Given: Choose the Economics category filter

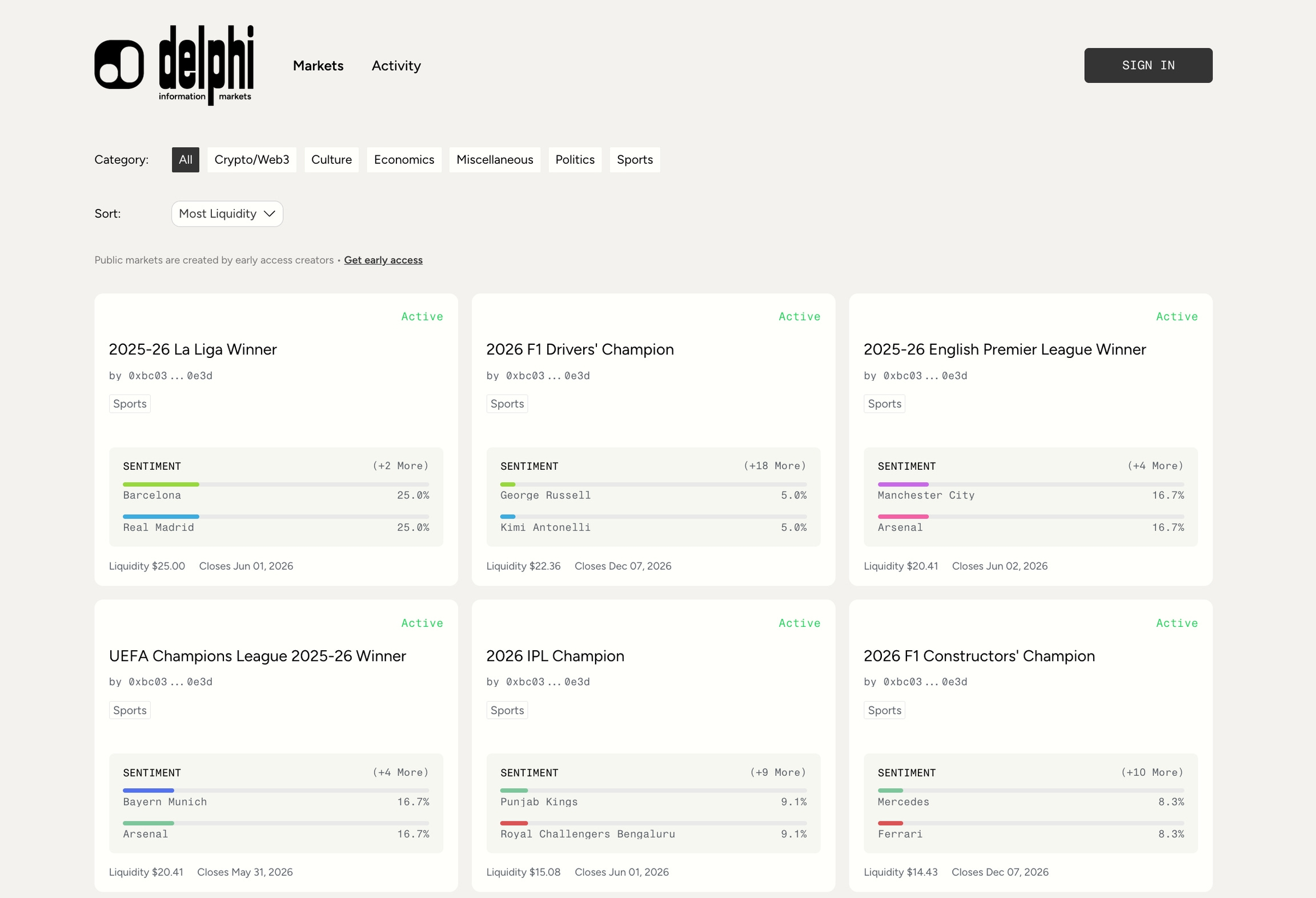Looking at the screenshot, I should (404, 160).
